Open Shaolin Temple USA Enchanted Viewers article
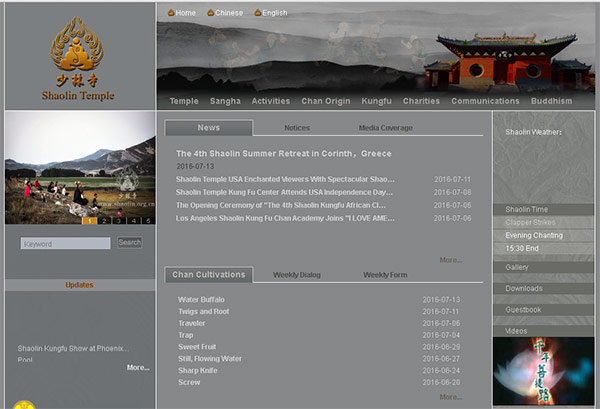The height and width of the screenshot is (409, 600). (285, 179)
